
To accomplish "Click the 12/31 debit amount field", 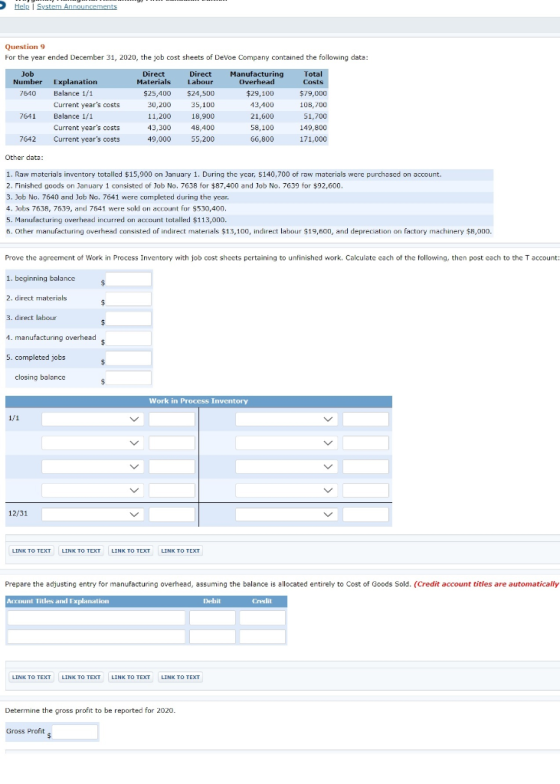I will (x=172, y=514).
